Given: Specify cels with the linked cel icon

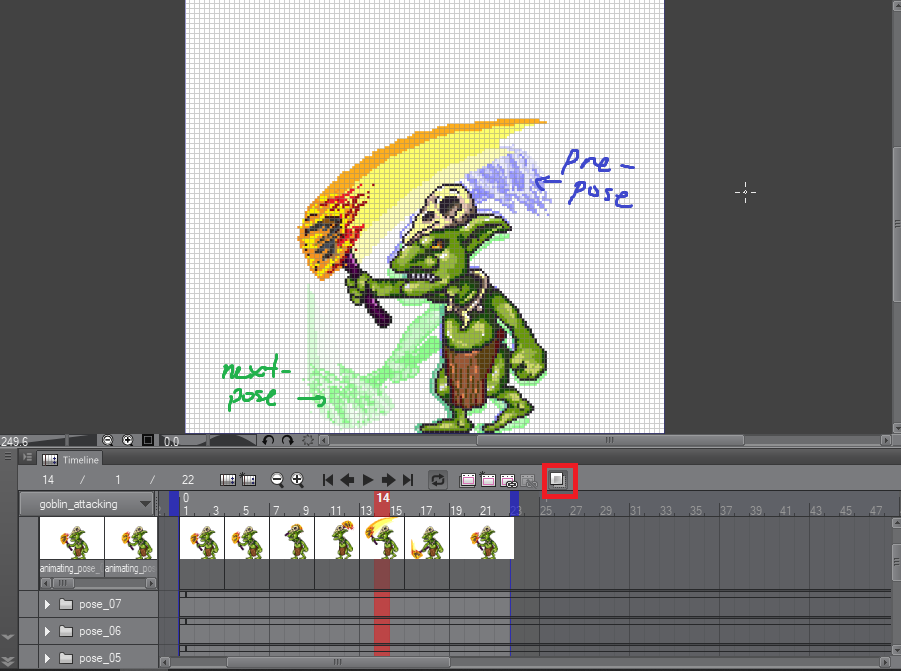Looking at the screenshot, I should pos(509,480).
